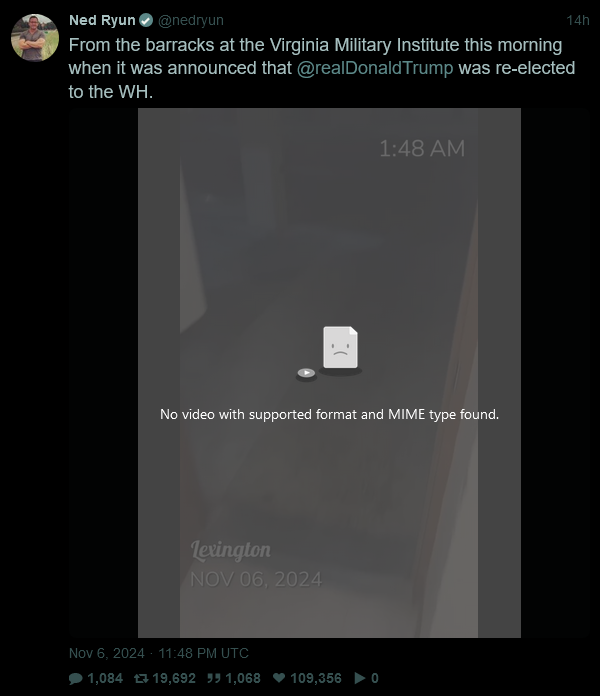Click the sad file error icon
Image resolution: width=600 pixels, height=696 pixels.
[340, 348]
